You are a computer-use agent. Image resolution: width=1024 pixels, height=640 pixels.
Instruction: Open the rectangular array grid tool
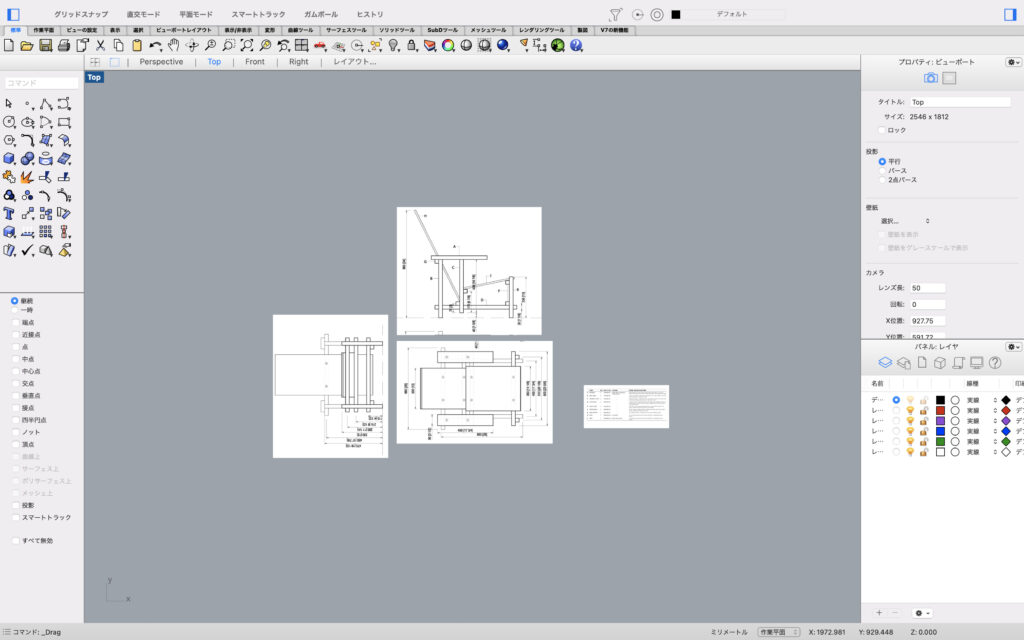pyautogui.click(x=46, y=232)
